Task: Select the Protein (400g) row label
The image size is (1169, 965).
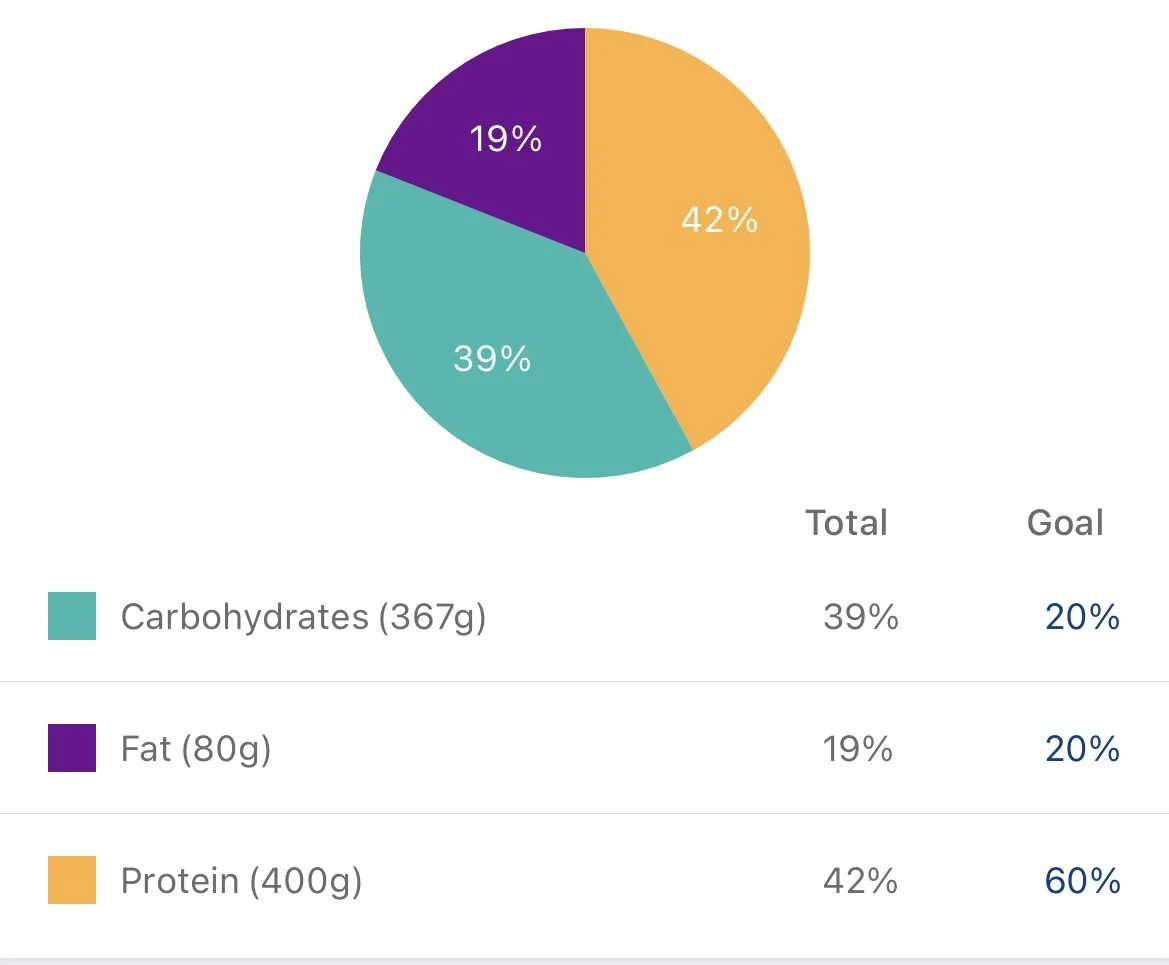Action: coord(241,881)
